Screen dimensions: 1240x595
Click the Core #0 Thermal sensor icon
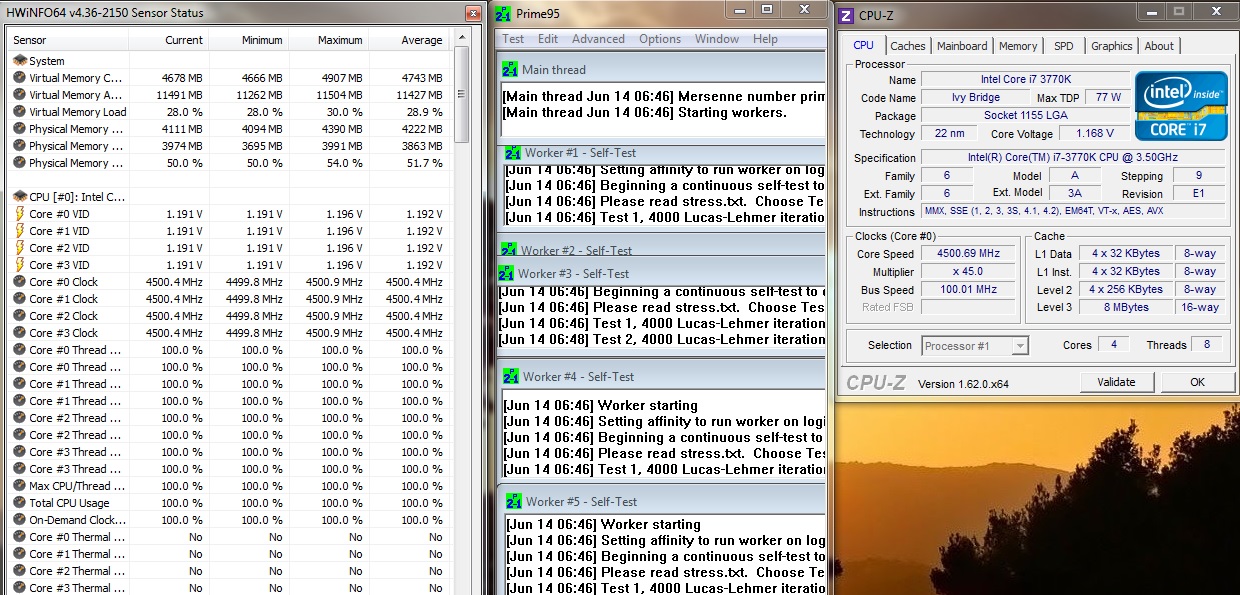point(20,537)
